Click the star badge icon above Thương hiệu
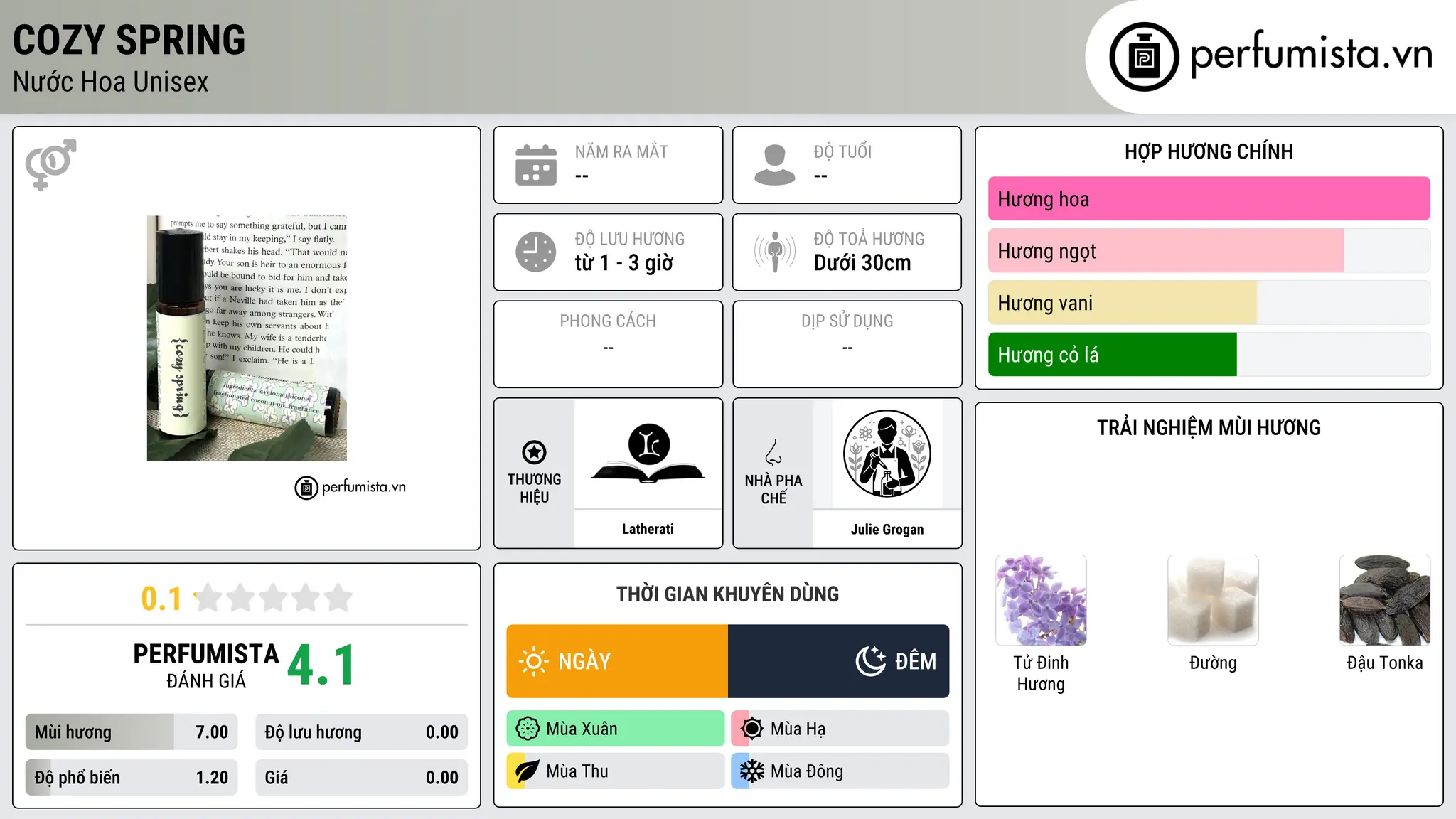The height and width of the screenshot is (819, 1456). click(x=534, y=452)
